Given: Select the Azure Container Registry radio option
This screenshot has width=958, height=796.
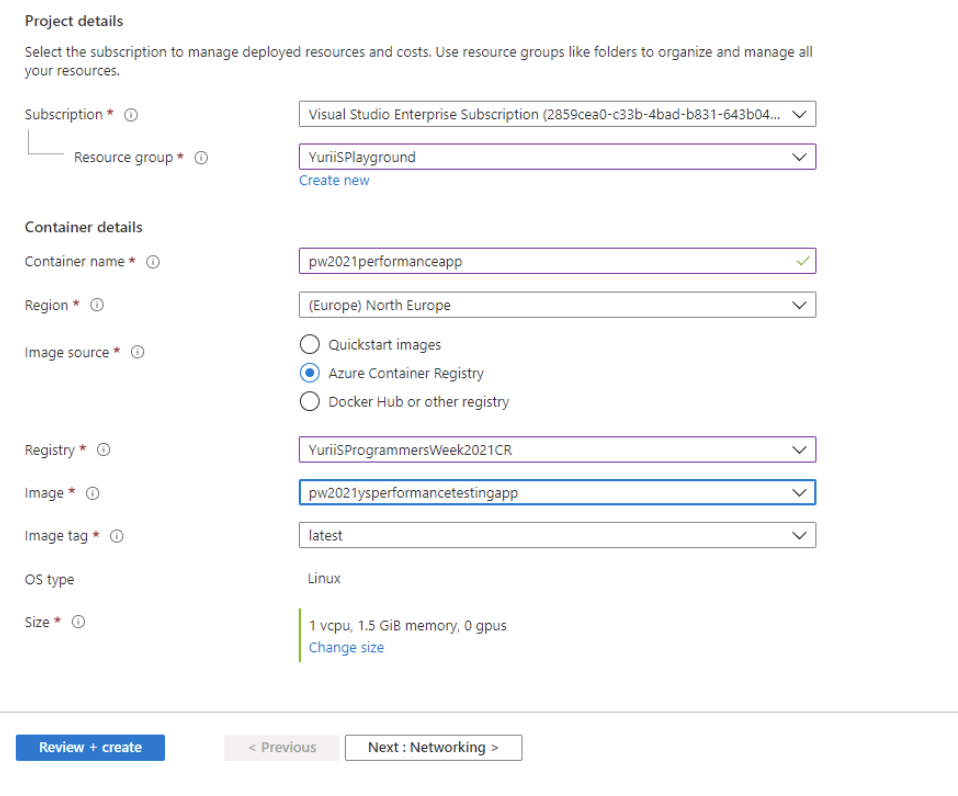Looking at the screenshot, I should 310,373.
